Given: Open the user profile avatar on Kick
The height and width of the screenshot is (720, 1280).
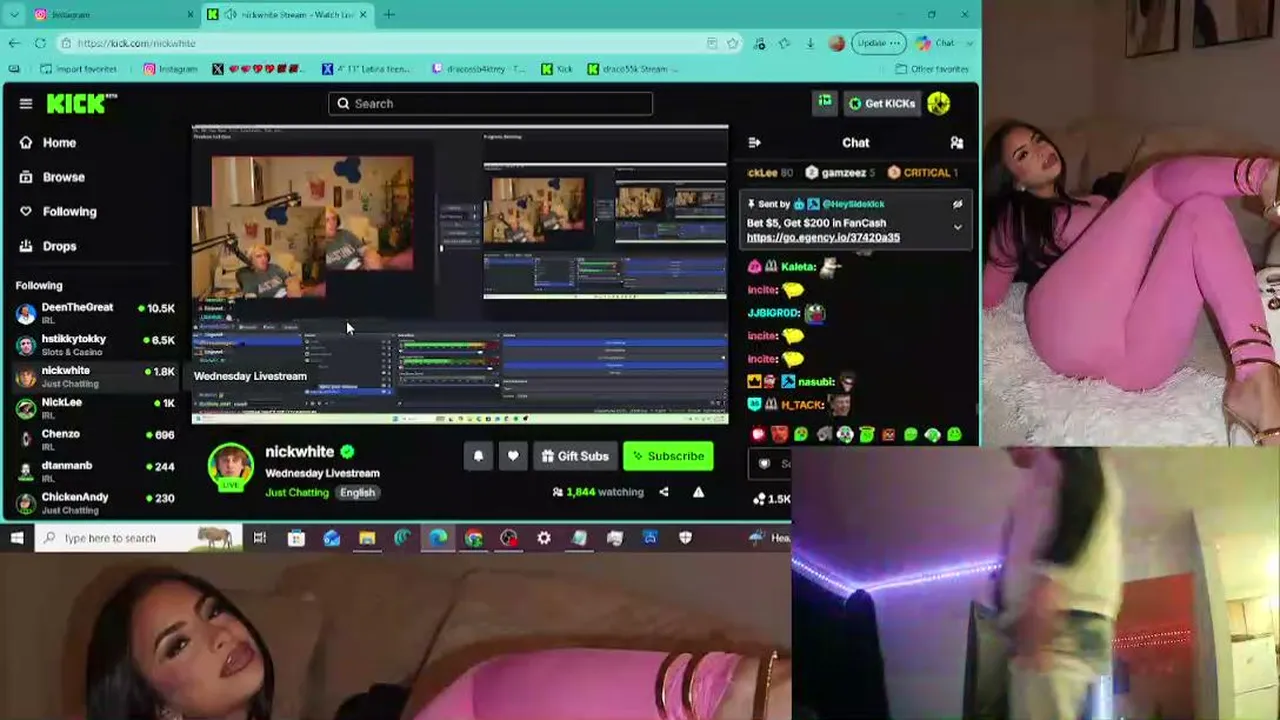Looking at the screenshot, I should [x=938, y=103].
